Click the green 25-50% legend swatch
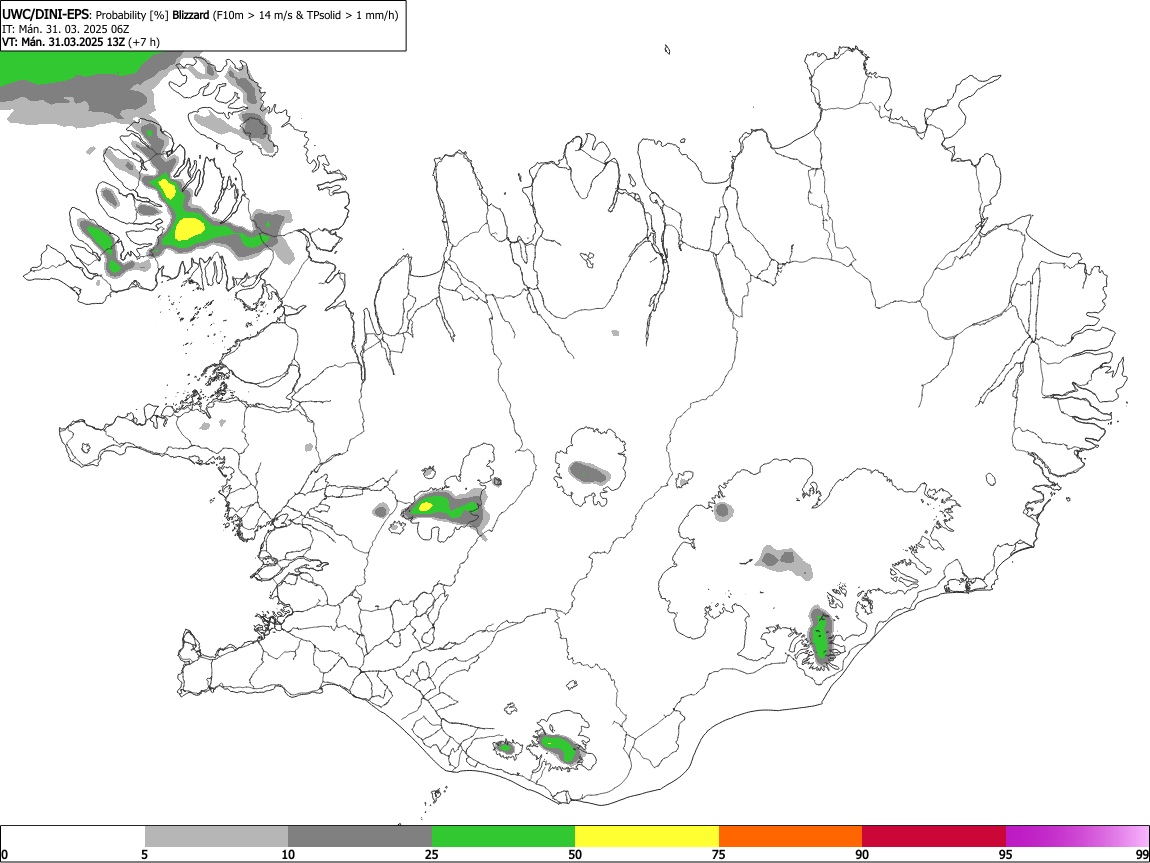This screenshot has height=863, width=1150. [x=503, y=837]
